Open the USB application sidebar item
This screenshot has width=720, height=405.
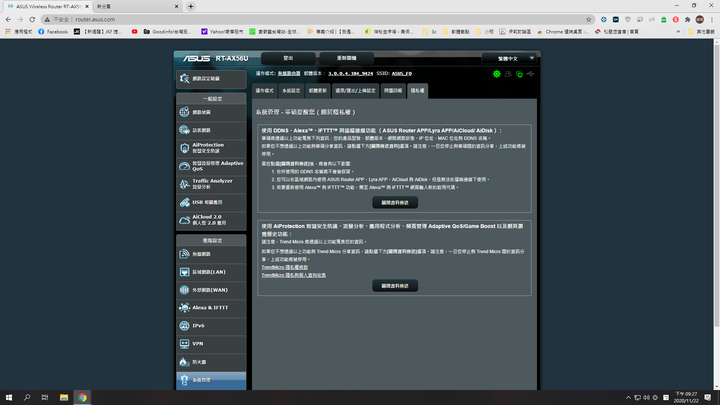tap(211, 202)
